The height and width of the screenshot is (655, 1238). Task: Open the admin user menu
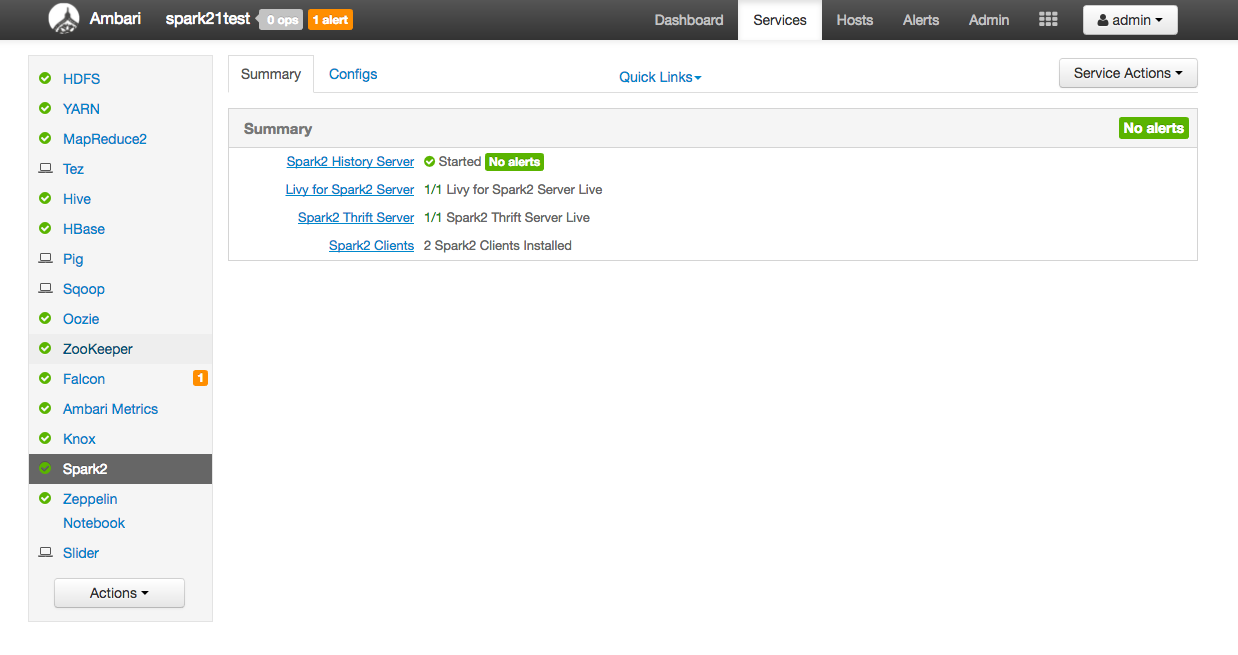pos(1129,19)
